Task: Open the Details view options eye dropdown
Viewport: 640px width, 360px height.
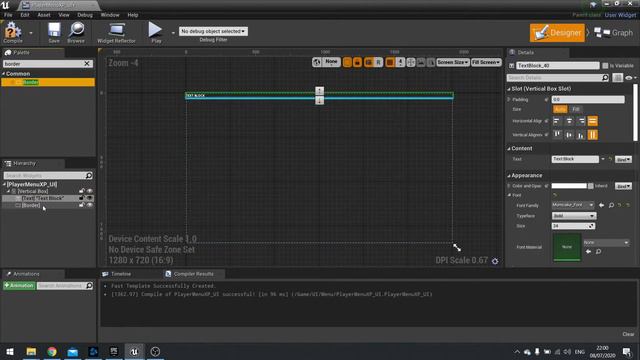Action: [631, 78]
